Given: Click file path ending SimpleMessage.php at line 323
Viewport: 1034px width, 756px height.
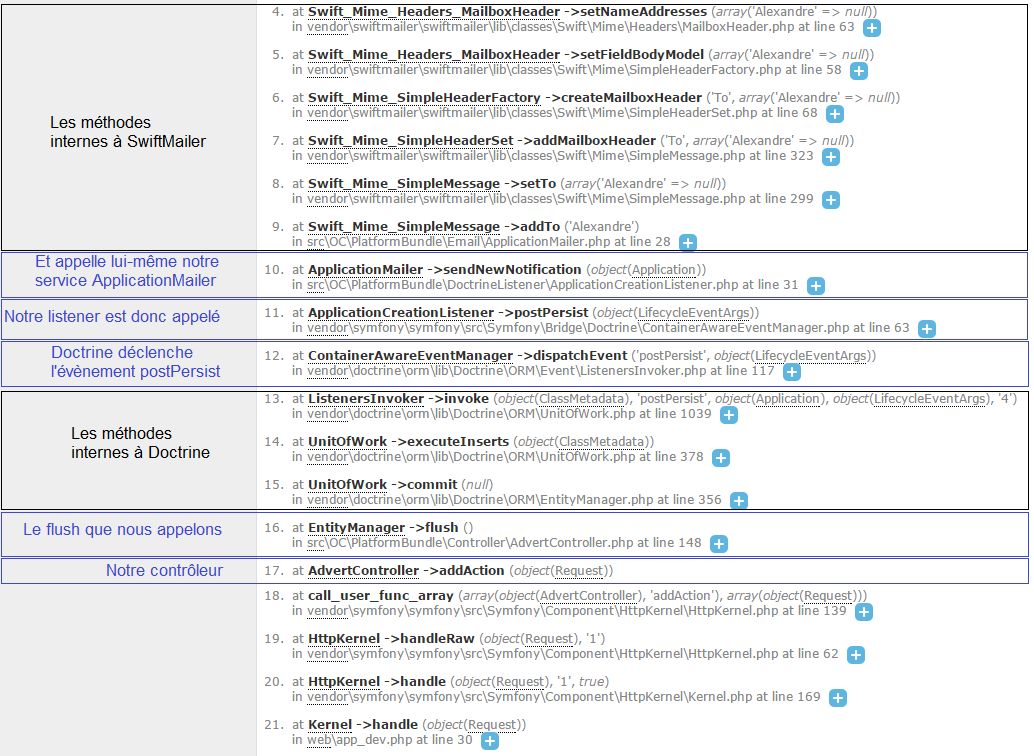Looking at the screenshot, I should click(x=526, y=156).
